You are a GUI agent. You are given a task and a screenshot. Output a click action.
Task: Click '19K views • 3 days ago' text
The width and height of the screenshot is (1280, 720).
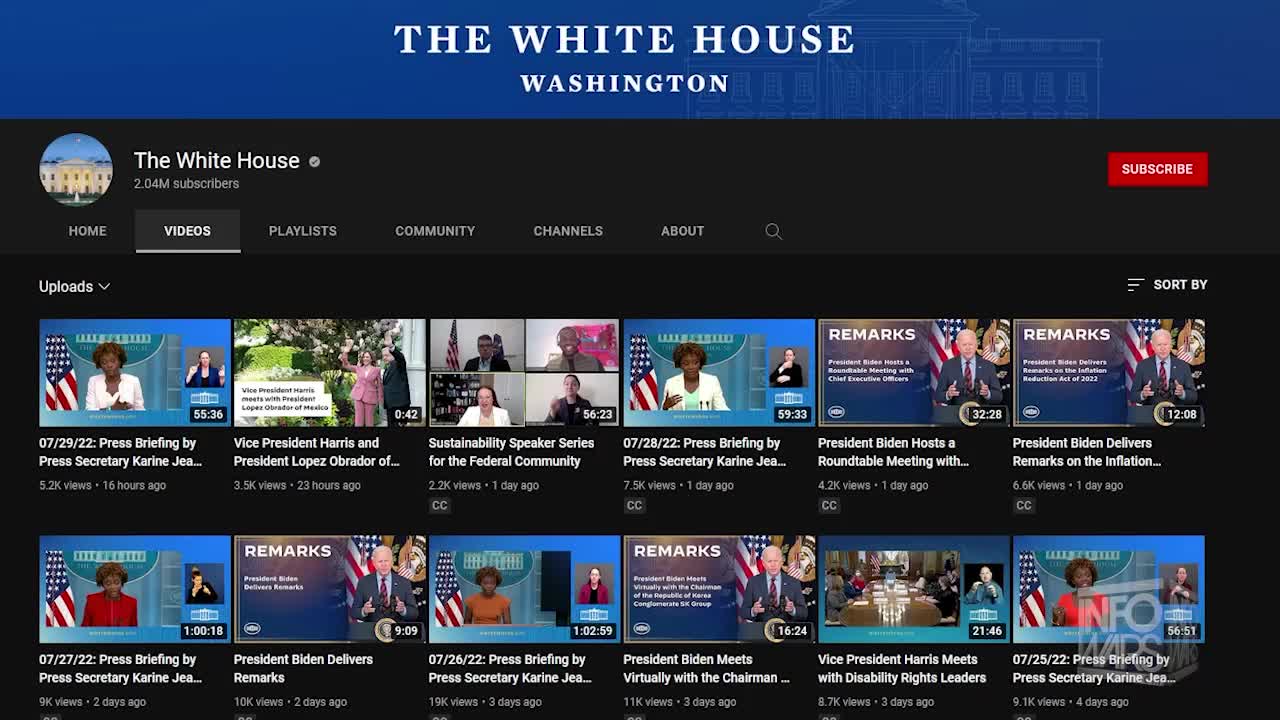(485, 702)
